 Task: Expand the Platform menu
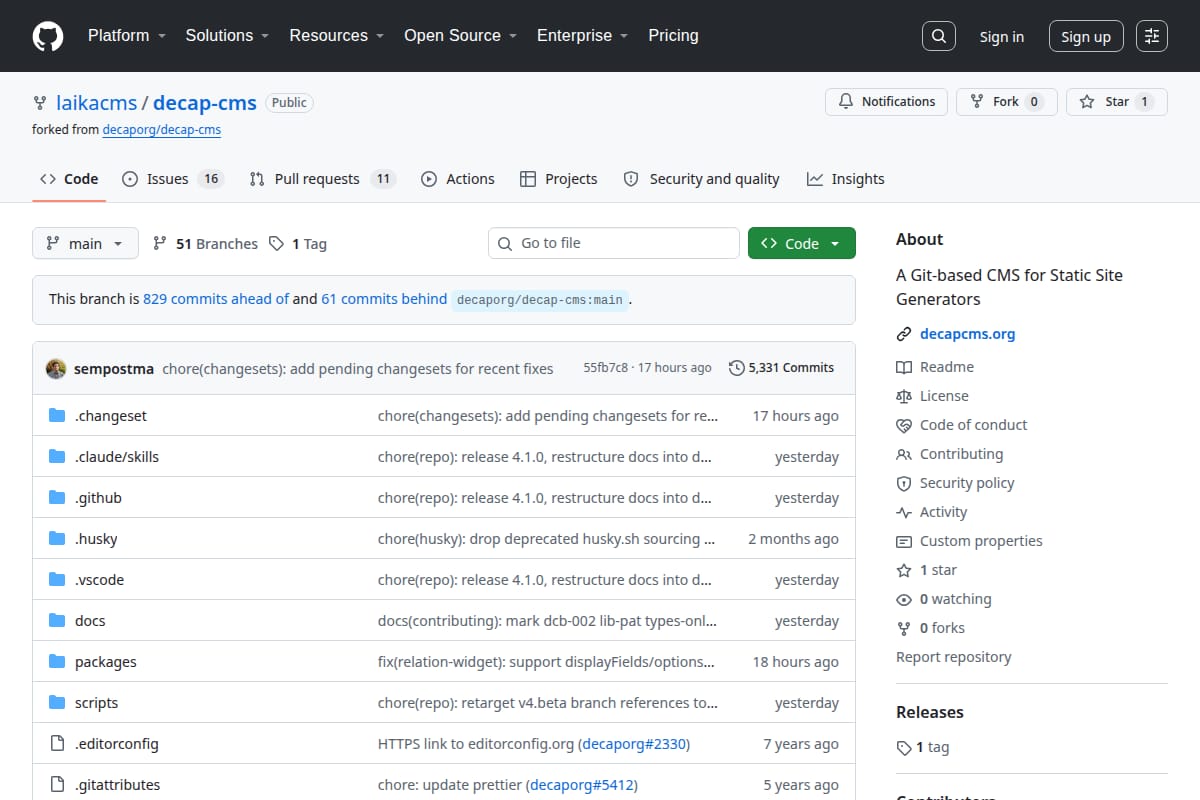point(125,36)
